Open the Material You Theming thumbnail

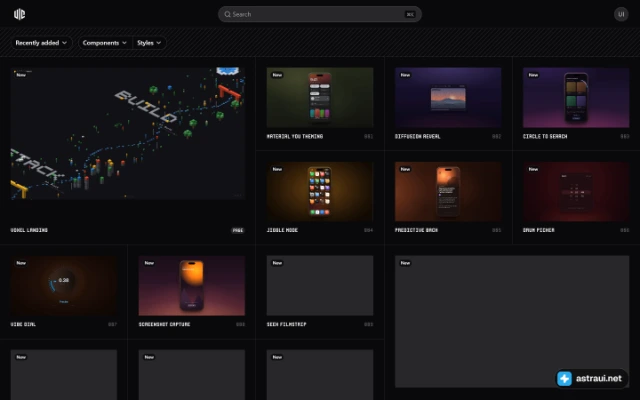coord(320,98)
